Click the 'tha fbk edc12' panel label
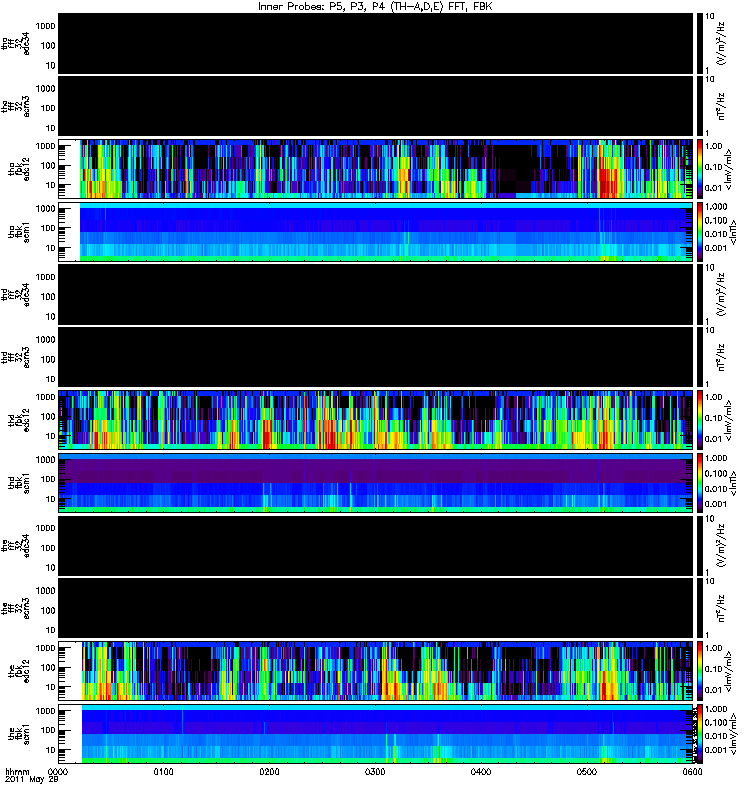750x800 pixels. [x=19, y=169]
